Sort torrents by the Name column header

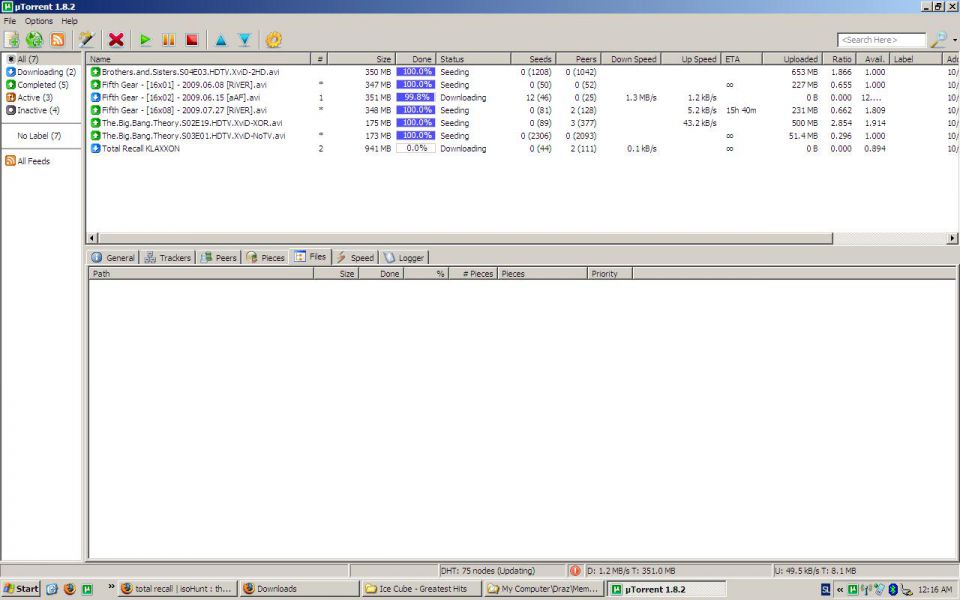coord(199,59)
